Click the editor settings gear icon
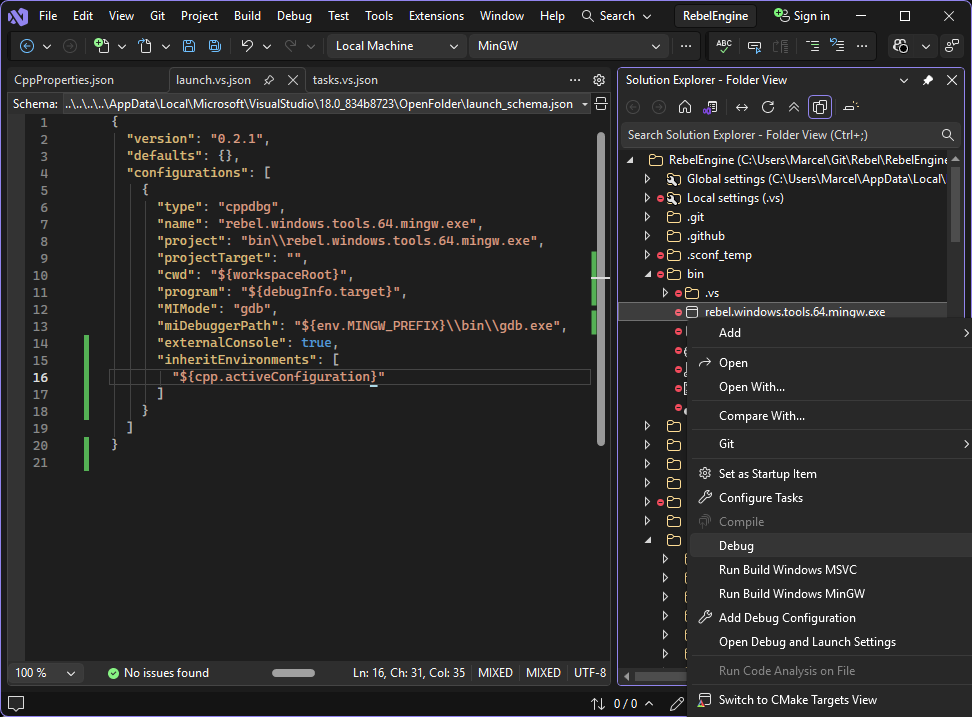 click(x=599, y=80)
